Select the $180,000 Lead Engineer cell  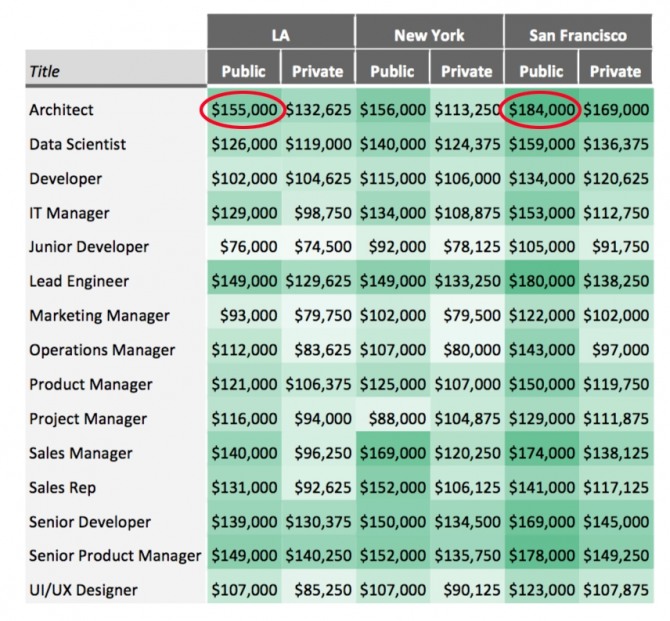543,281
